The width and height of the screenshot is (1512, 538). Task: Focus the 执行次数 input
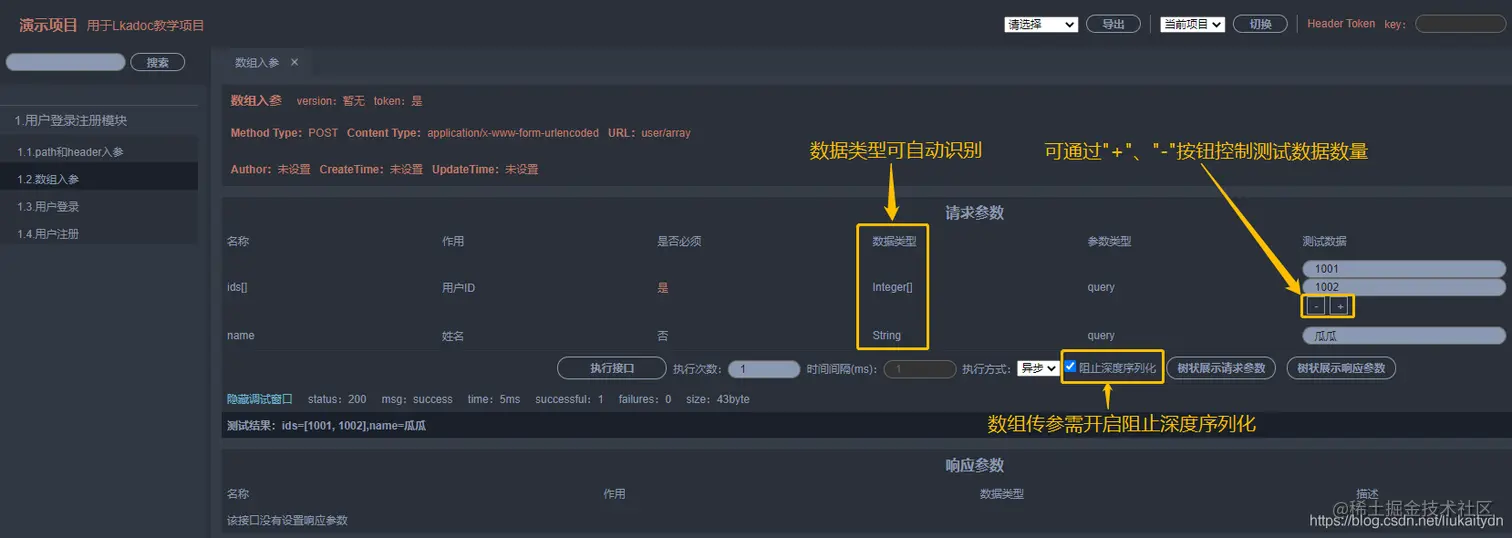764,369
